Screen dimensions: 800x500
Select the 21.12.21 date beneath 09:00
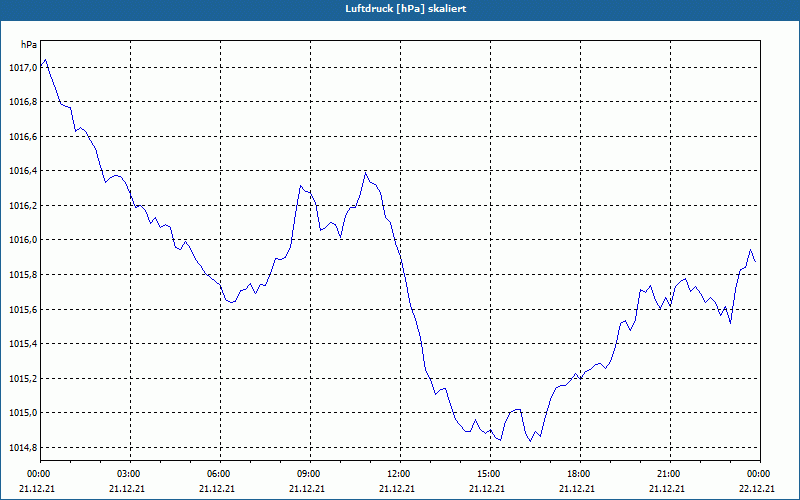coord(307,488)
